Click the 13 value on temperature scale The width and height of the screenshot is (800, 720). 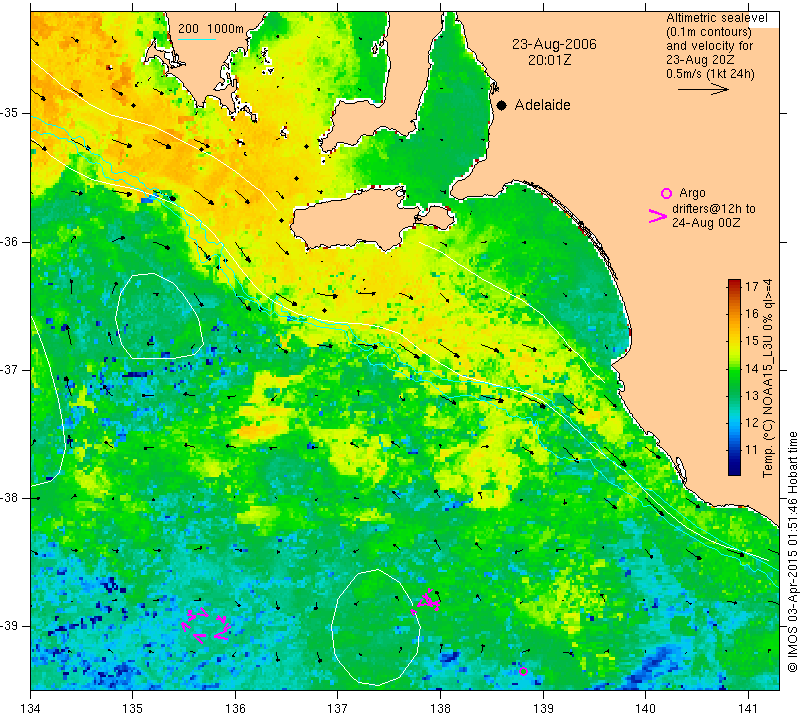[752, 395]
